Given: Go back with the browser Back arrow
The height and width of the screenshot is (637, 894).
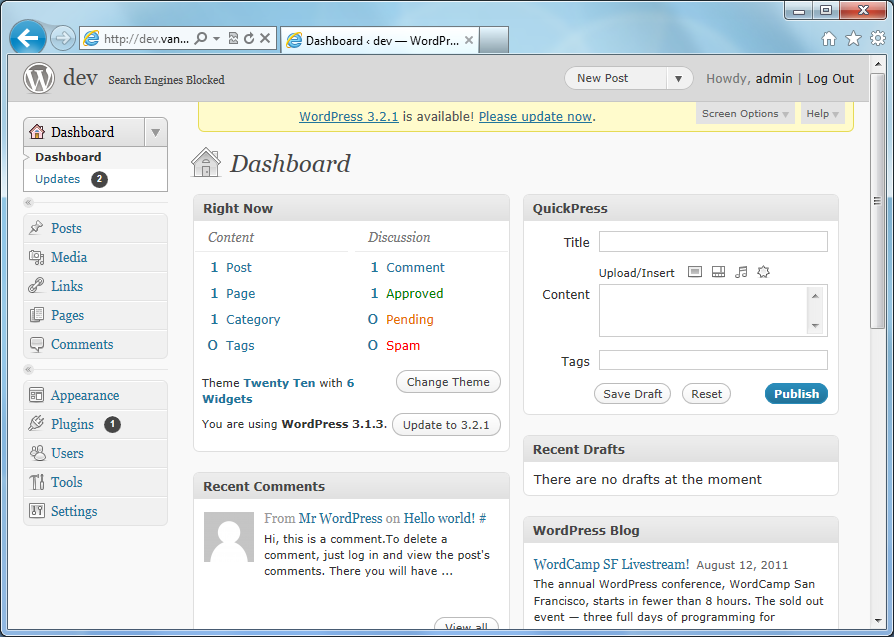Looking at the screenshot, I should click(27, 39).
